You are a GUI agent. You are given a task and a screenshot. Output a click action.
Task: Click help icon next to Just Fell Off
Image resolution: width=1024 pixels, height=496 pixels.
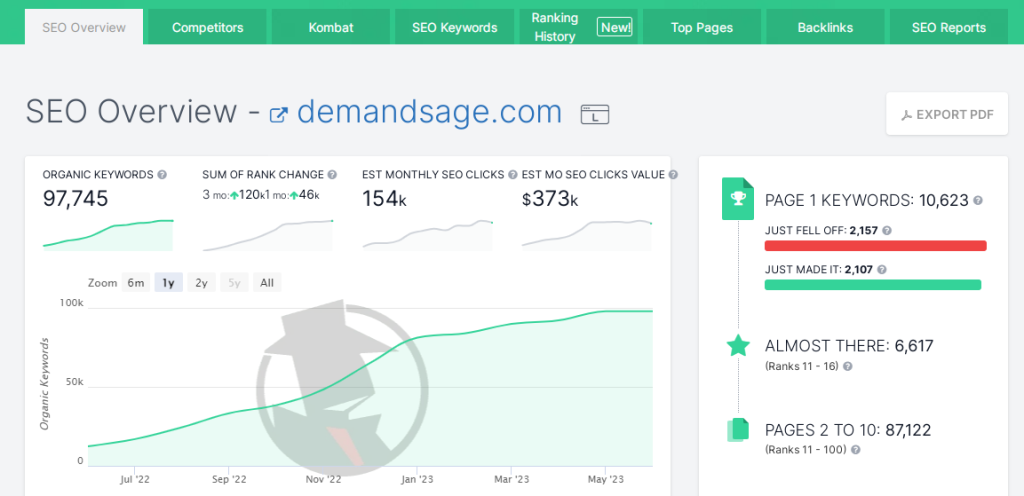coord(887,230)
